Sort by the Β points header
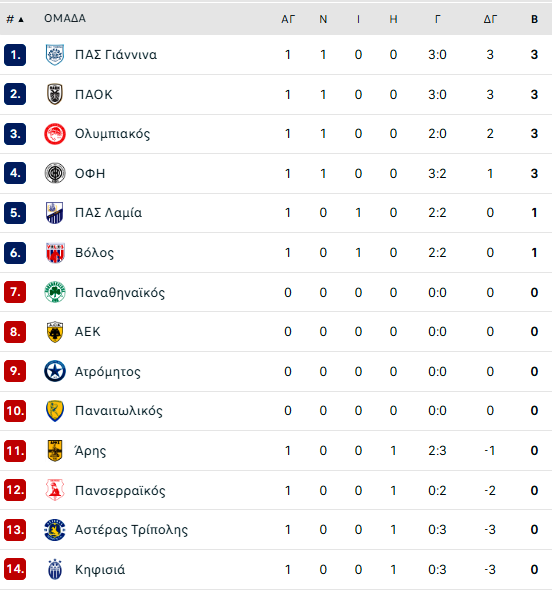The height and width of the screenshot is (595, 552). 534,19
